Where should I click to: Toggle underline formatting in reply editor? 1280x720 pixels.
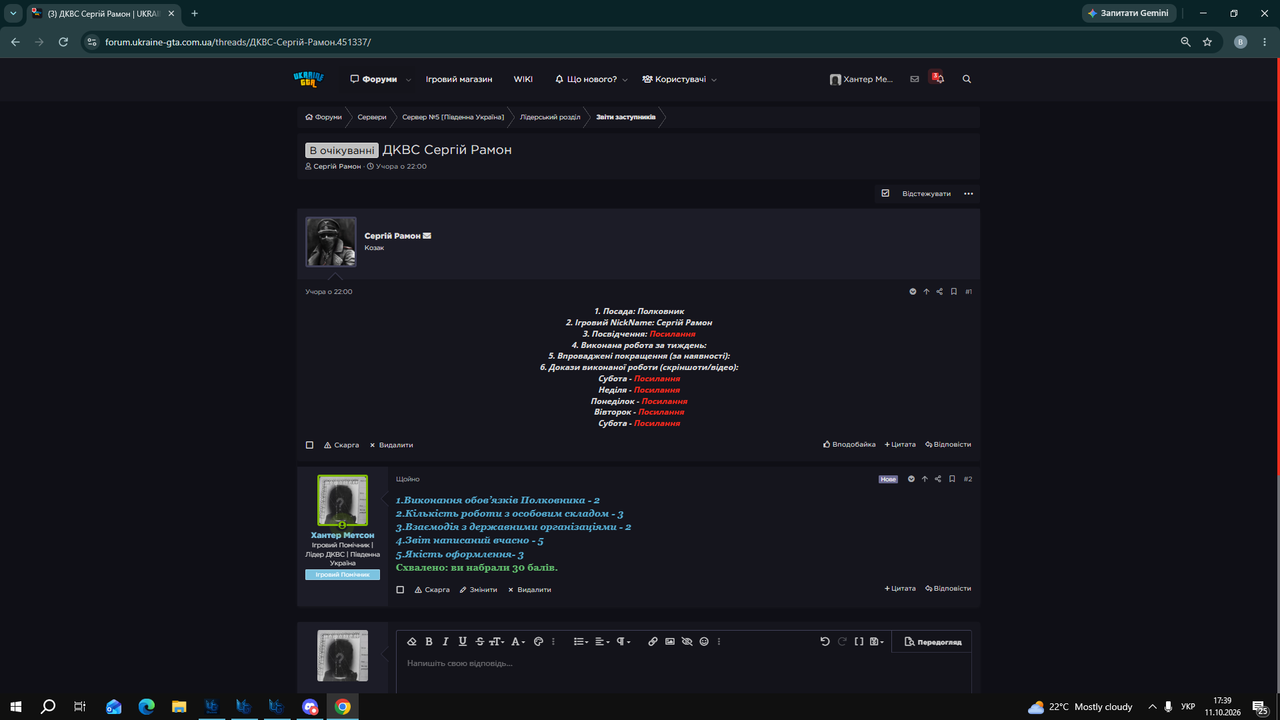(462, 641)
